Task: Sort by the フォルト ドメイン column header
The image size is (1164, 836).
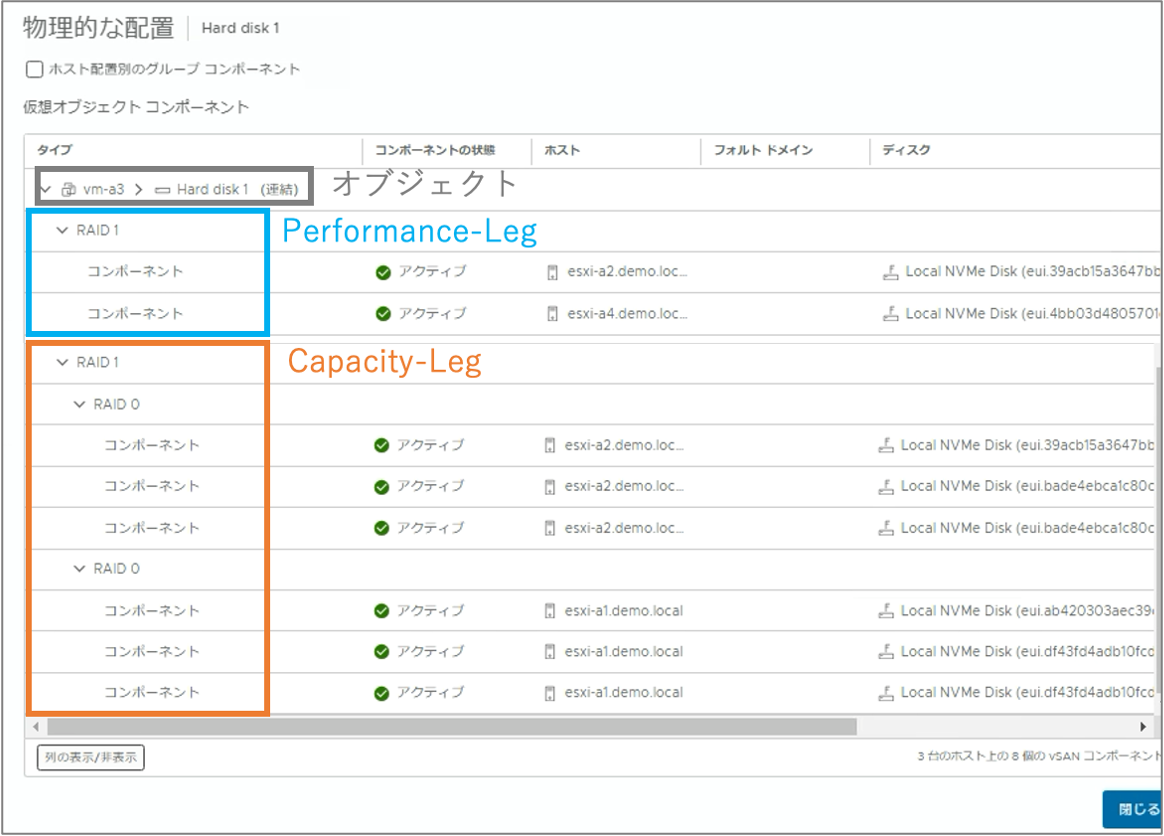Action: pyautogui.click(x=763, y=150)
